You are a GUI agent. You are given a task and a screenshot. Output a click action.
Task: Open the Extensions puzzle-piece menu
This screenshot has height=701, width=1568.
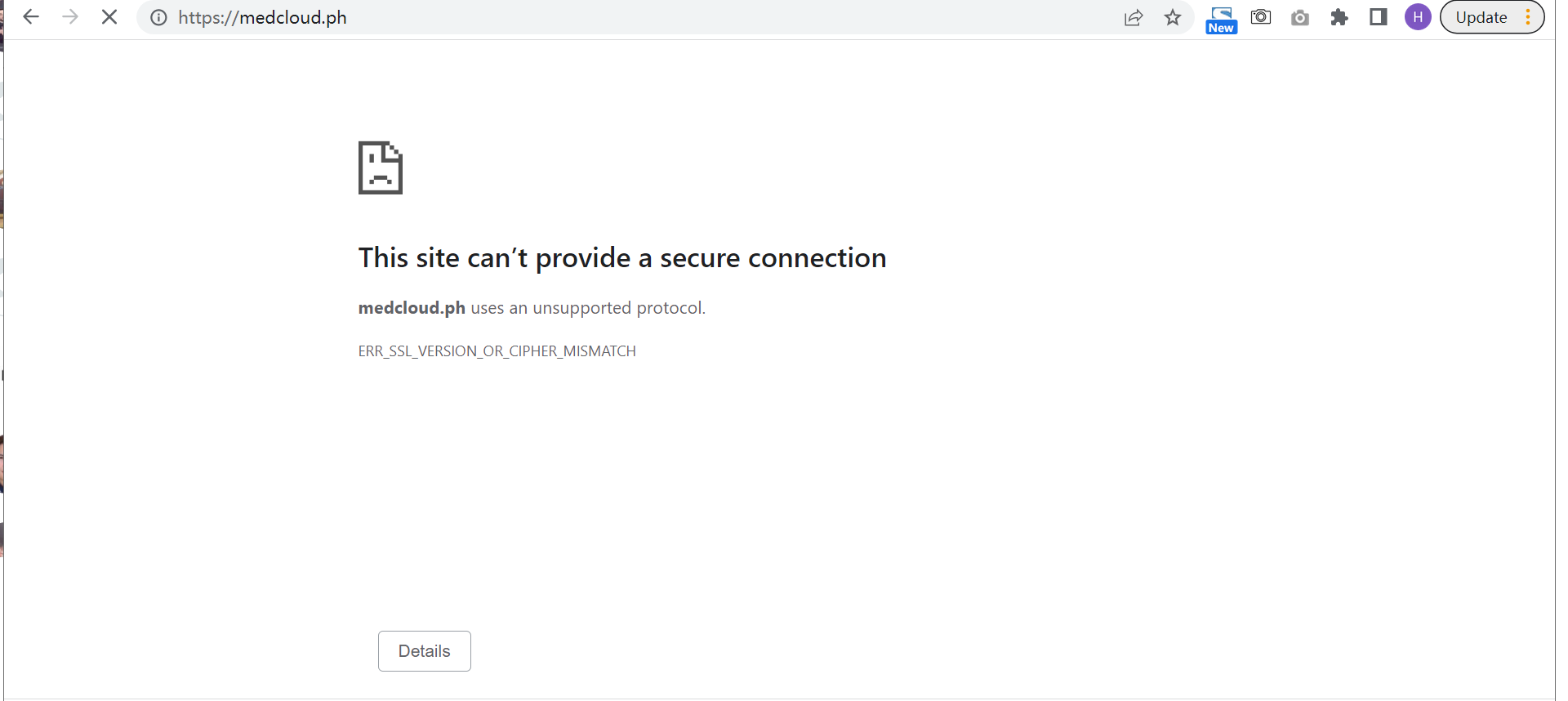[x=1339, y=18]
